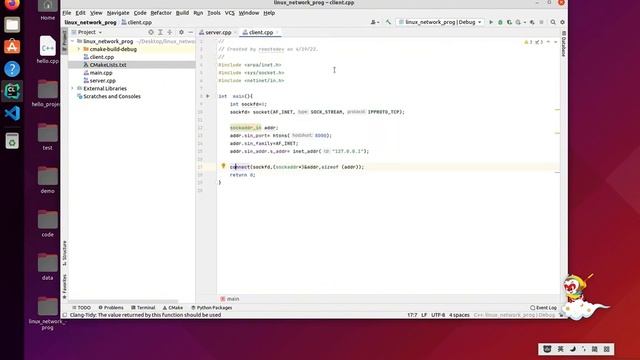Click the Build hammer icon
This screenshot has height=360, width=640.
388,22
